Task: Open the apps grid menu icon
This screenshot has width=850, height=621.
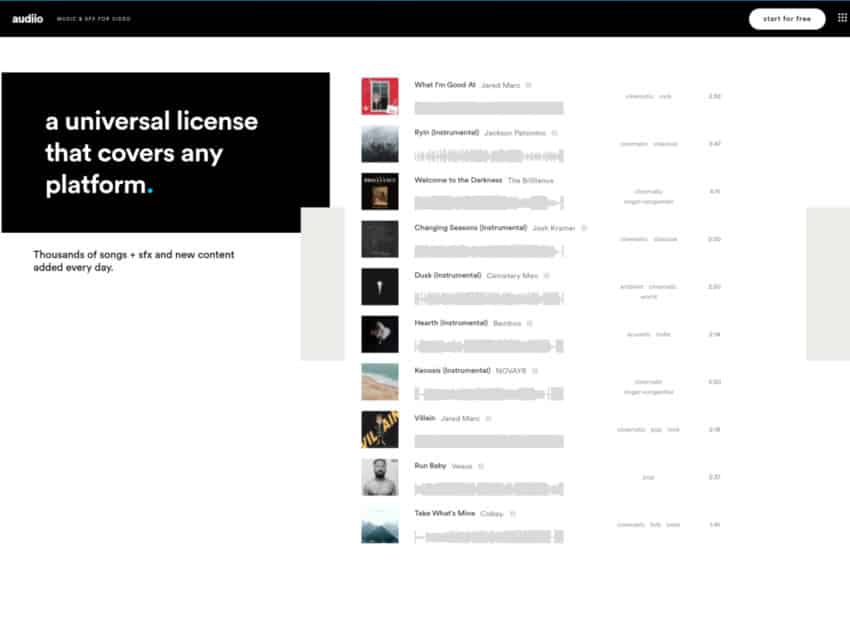Action: pos(841,18)
